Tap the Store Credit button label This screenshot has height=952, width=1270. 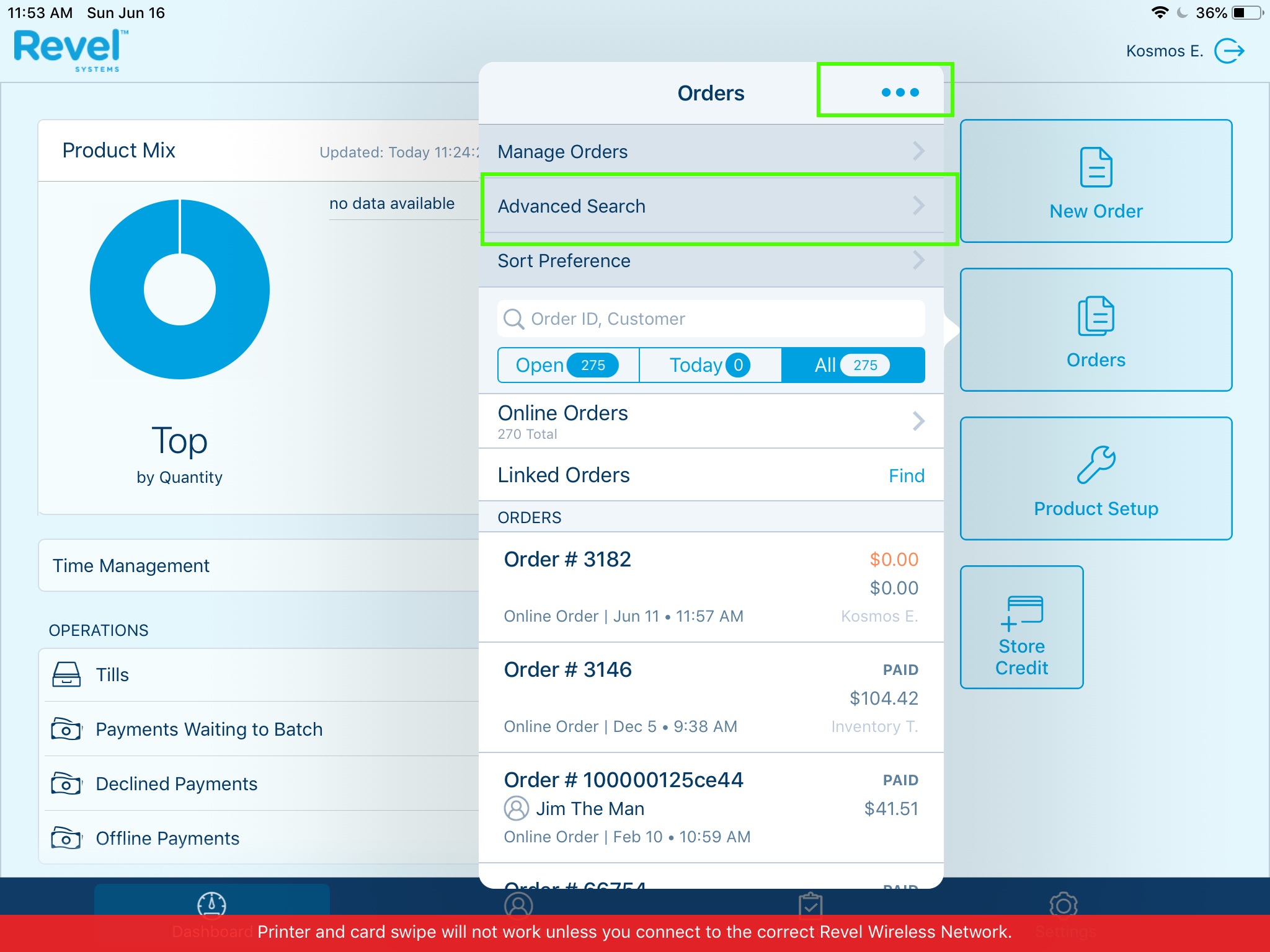(x=1021, y=657)
